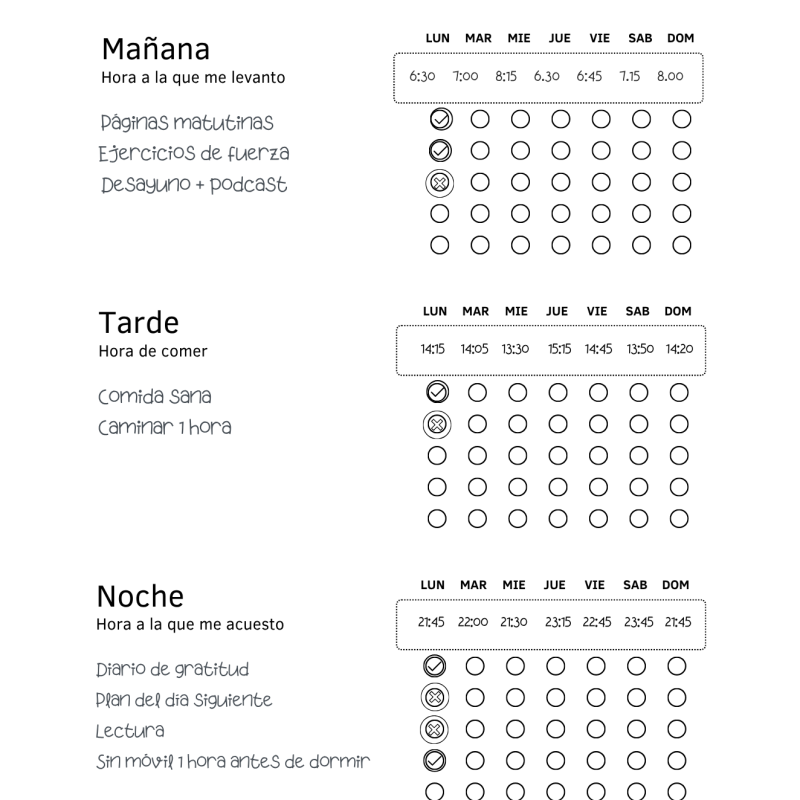Toggle Monday cross for Plan del día siguiente

coord(435,697)
